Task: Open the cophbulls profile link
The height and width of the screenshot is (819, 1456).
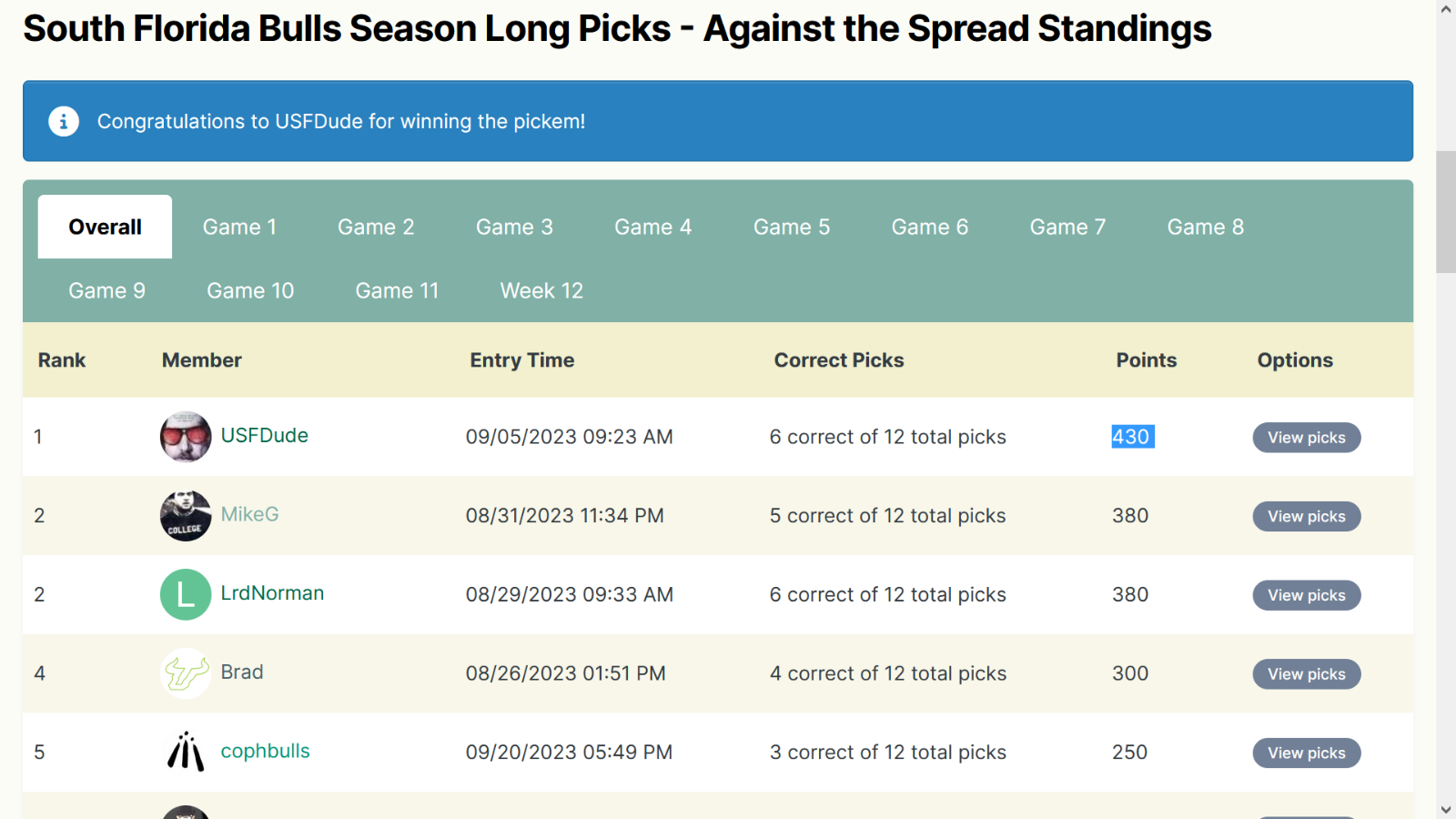Action: tap(265, 752)
